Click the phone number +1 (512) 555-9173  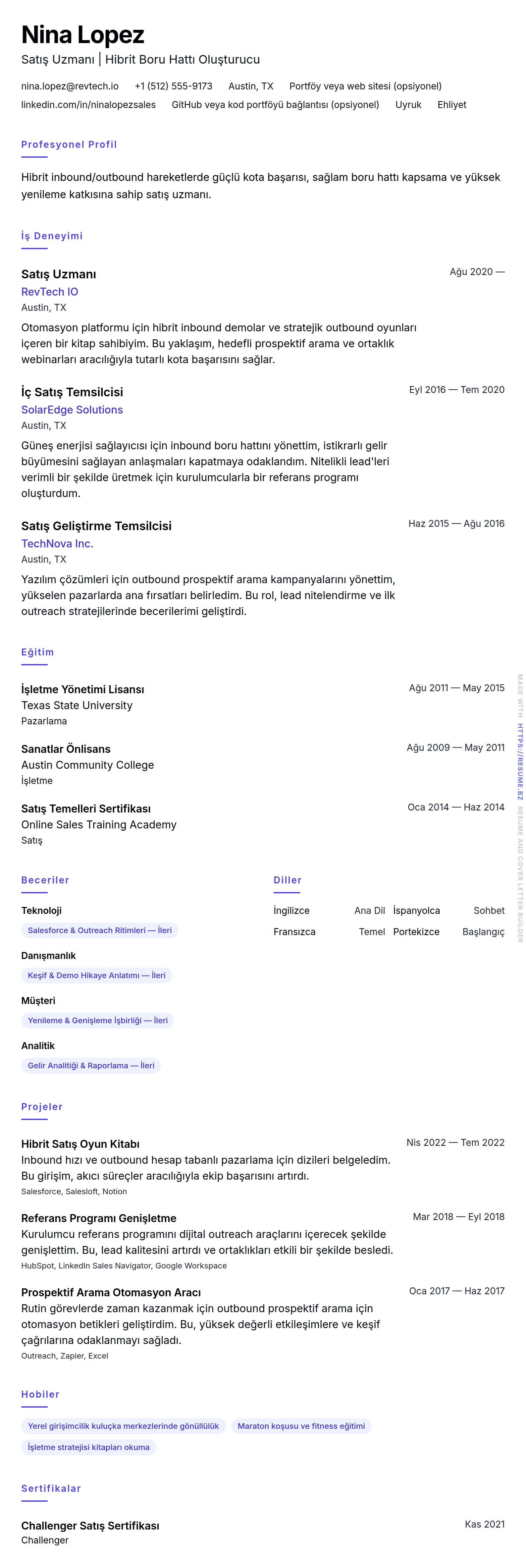click(173, 86)
